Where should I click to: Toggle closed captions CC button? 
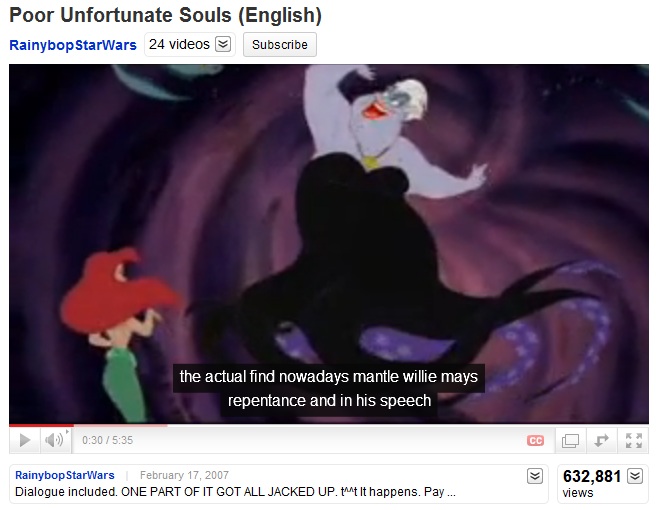tap(535, 441)
